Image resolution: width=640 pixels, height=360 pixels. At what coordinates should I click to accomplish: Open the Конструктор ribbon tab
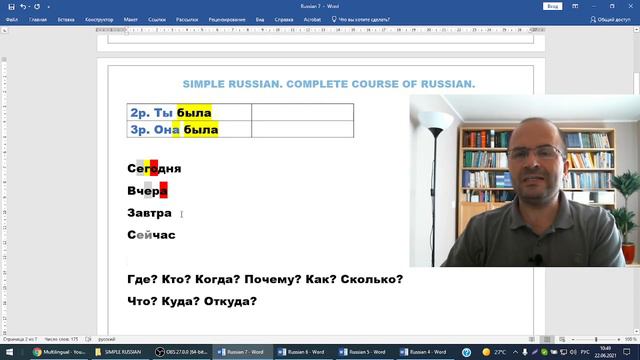99,20
